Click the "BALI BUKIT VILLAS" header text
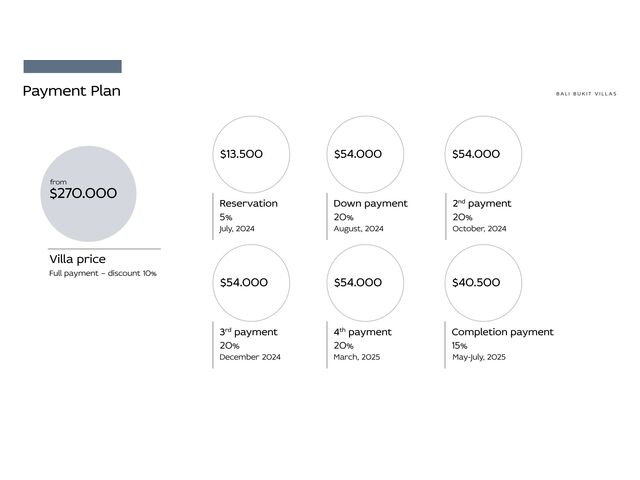The image size is (640, 480). [x=586, y=94]
